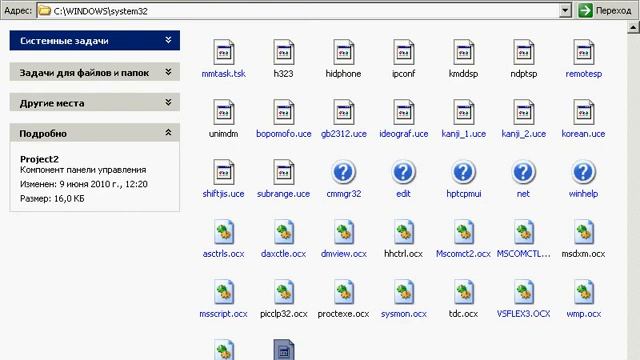Image resolution: width=640 pixels, height=360 pixels.
Task: Select the kanji_1.uce file icon
Action: tap(464, 112)
